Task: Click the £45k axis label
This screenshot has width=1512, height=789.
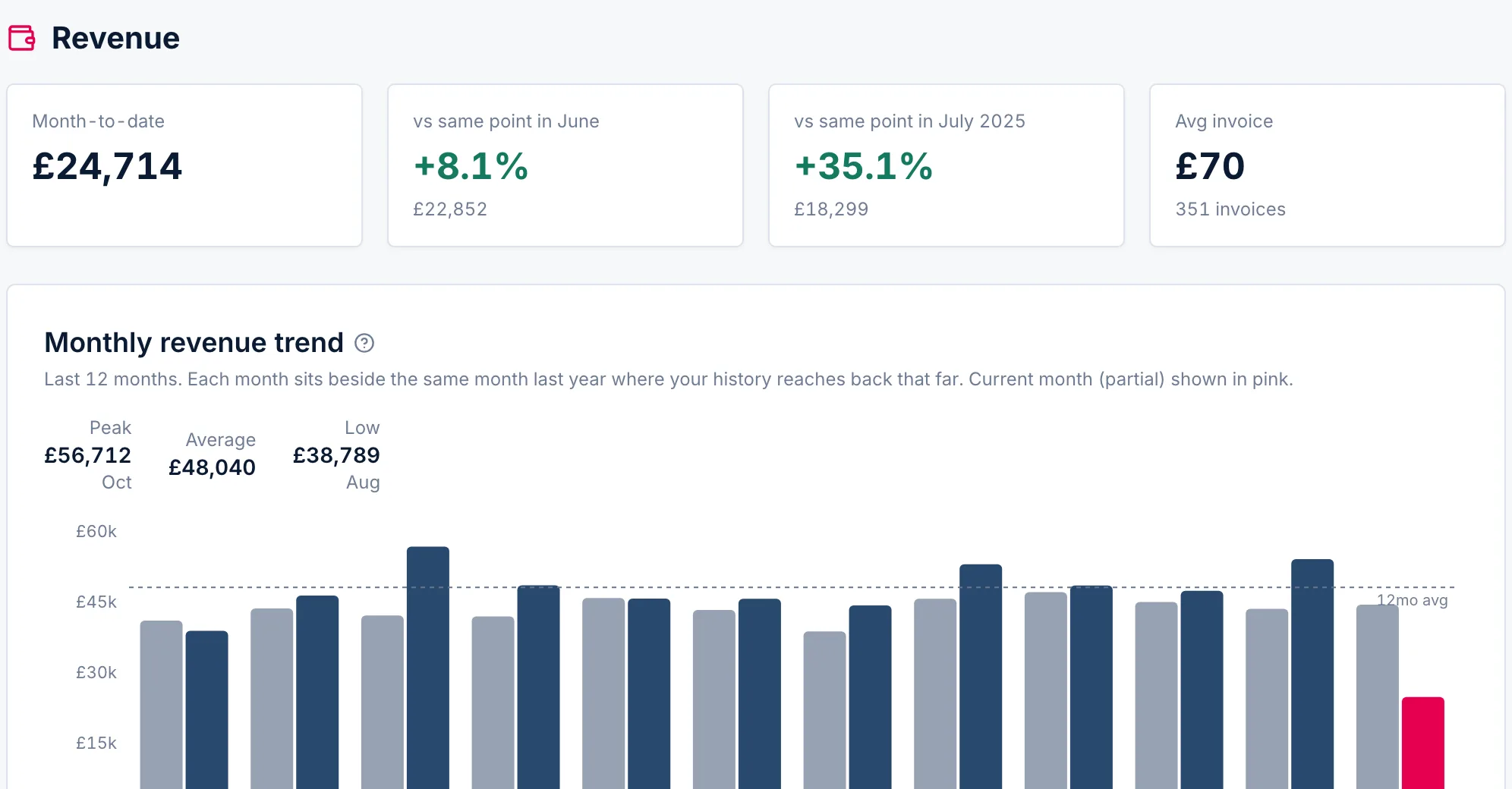Action: click(96, 602)
